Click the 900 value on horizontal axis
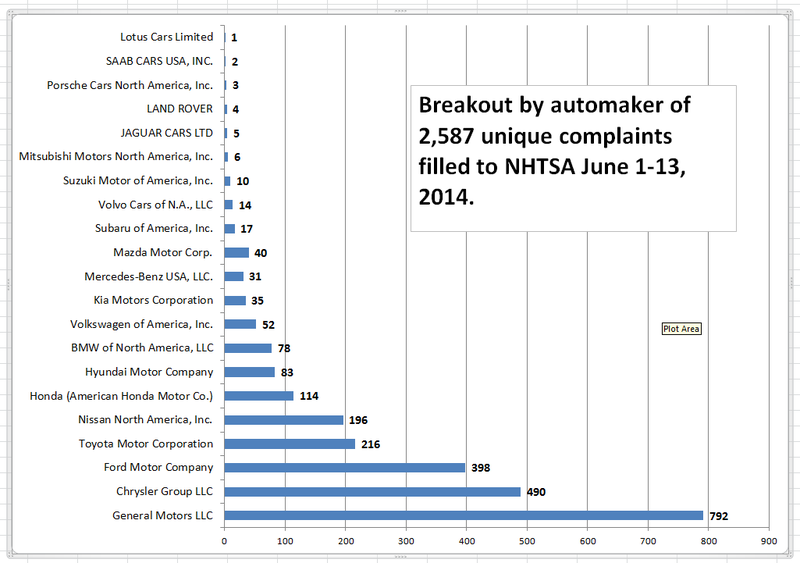This screenshot has height=563, width=800. pos(769,541)
